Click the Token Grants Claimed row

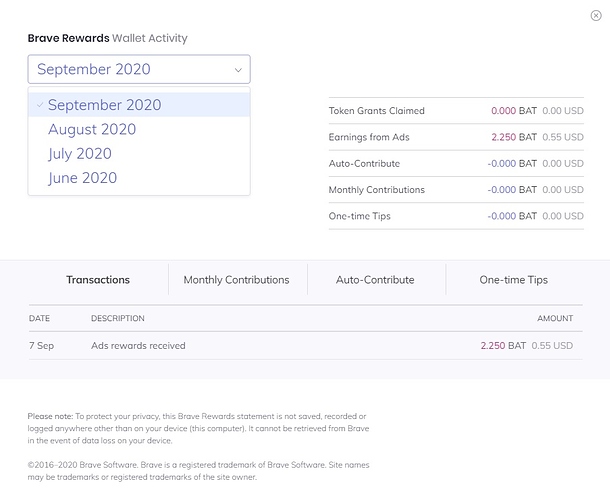point(455,111)
